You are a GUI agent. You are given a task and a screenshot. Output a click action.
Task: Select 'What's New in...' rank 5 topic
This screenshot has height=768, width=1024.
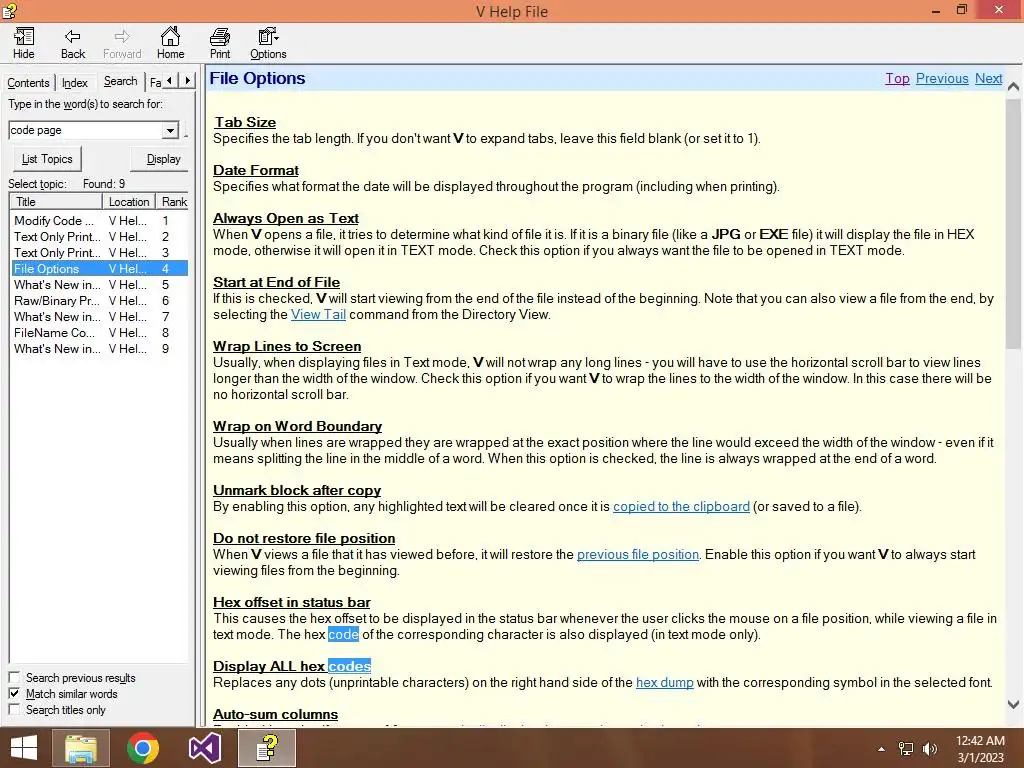99,285
